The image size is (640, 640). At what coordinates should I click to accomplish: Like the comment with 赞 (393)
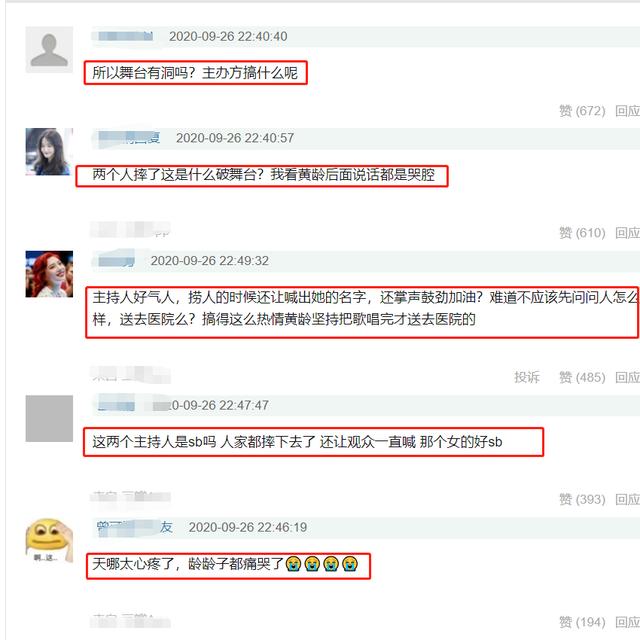(x=582, y=499)
